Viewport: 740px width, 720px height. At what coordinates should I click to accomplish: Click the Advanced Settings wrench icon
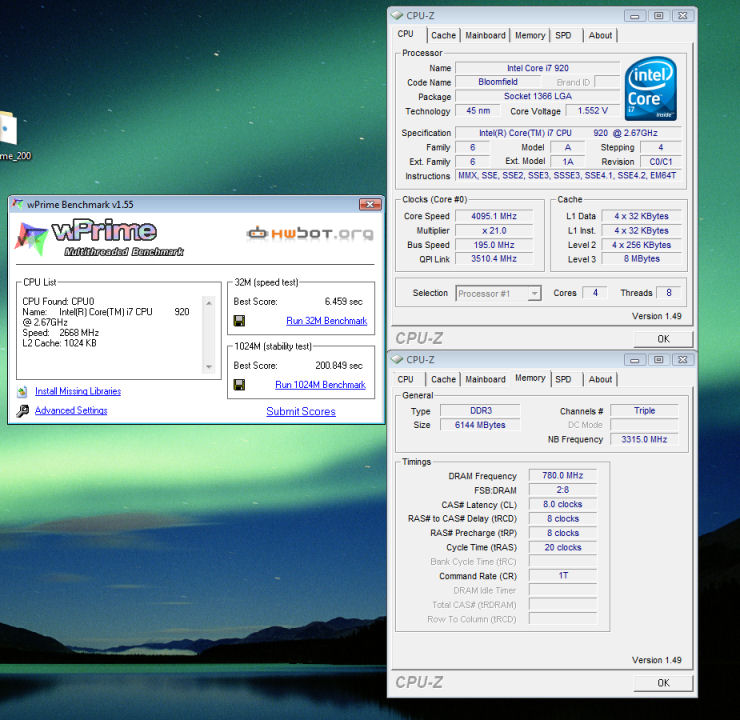(x=22, y=411)
